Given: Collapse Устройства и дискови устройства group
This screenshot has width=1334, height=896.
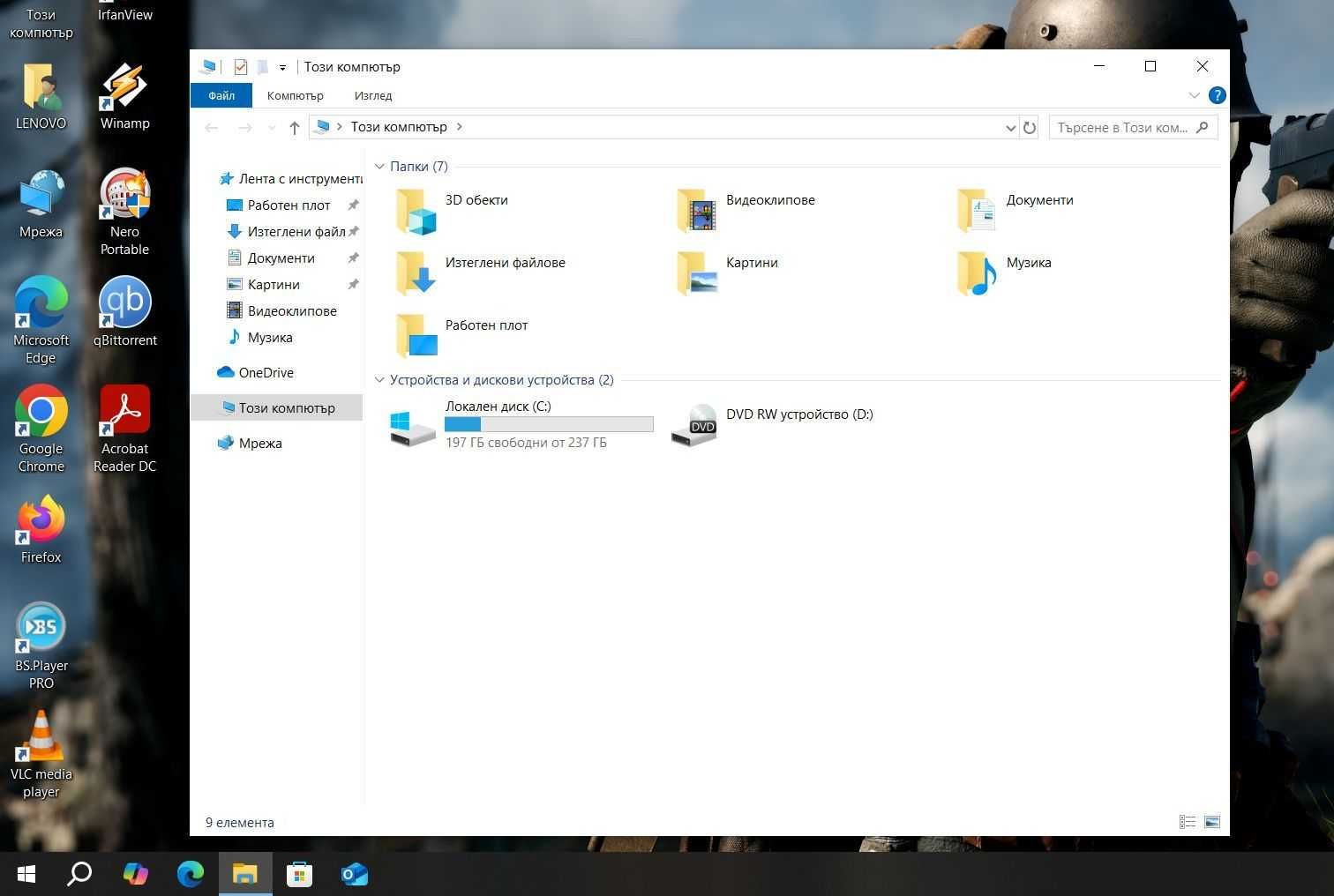Looking at the screenshot, I should coord(379,380).
